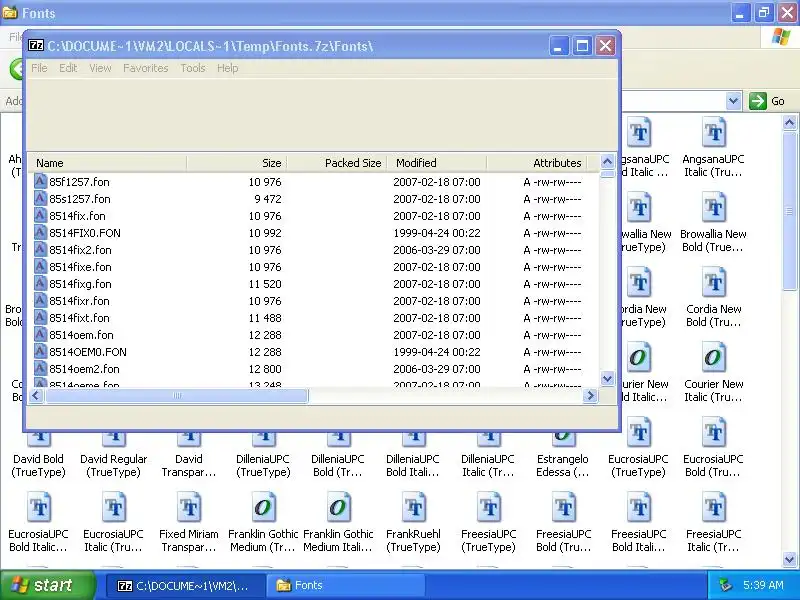
Task: Click Fonts window scroll down arrow
Action: [x=789, y=559]
